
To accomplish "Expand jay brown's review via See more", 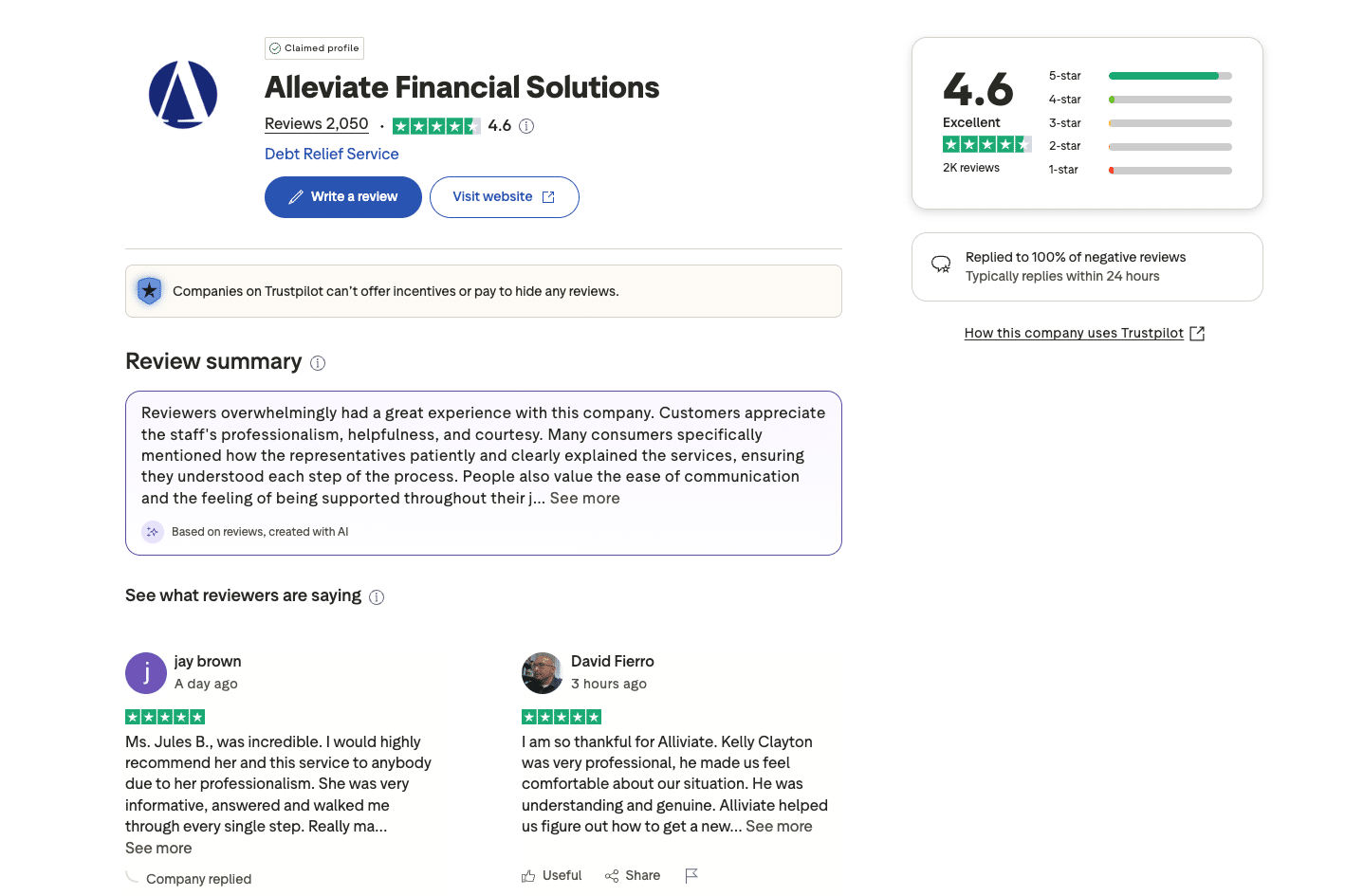I will tap(158, 848).
